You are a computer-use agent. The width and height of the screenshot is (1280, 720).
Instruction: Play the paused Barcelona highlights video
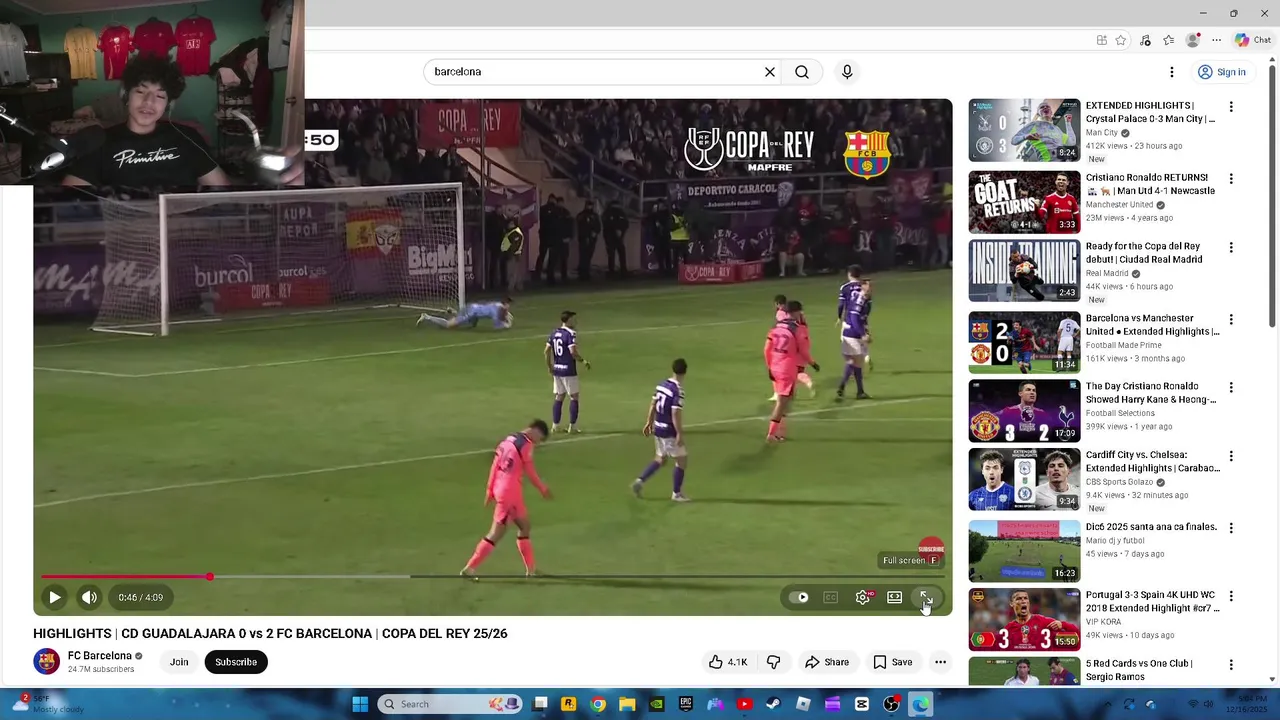click(55, 597)
